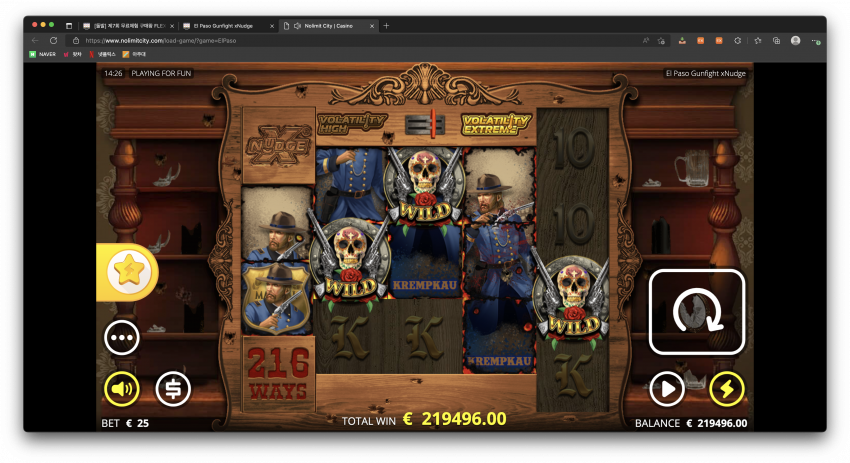The height and width of the screenshot is (463, 850).
Task: Toggle the volatility high/extreme switch
Action: tap(426, 124)
